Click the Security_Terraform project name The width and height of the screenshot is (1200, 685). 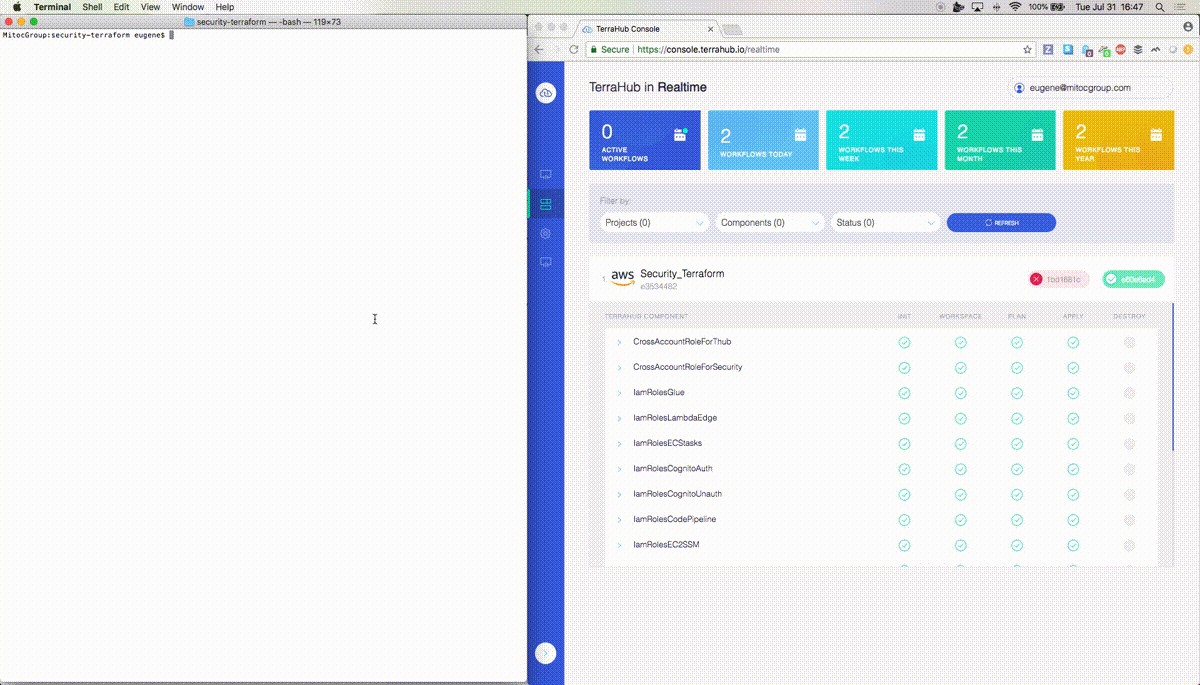(682, 273)
